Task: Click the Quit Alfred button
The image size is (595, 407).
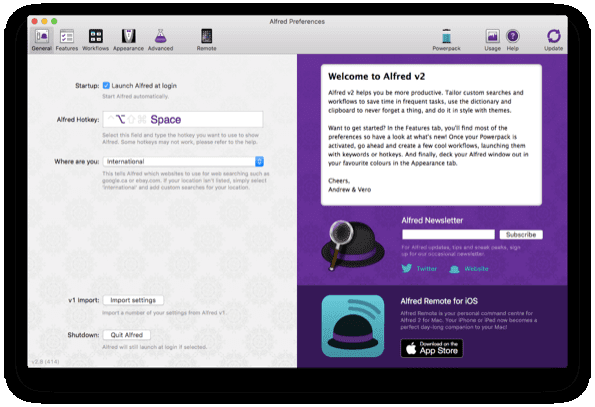Action: point(127,335)
